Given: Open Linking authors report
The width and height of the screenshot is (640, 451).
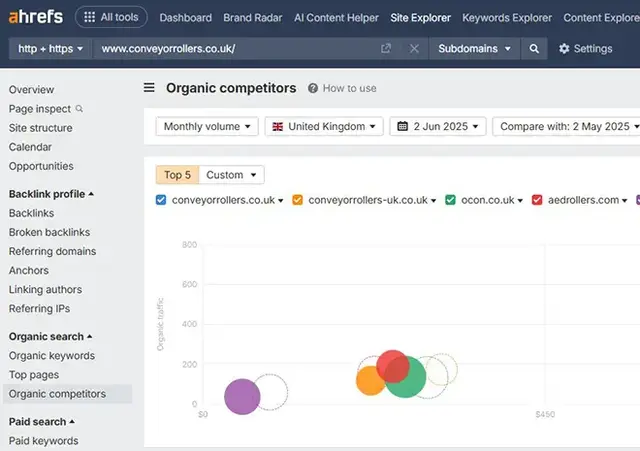Looking at the screenshot, I should [x=45, y=289].
